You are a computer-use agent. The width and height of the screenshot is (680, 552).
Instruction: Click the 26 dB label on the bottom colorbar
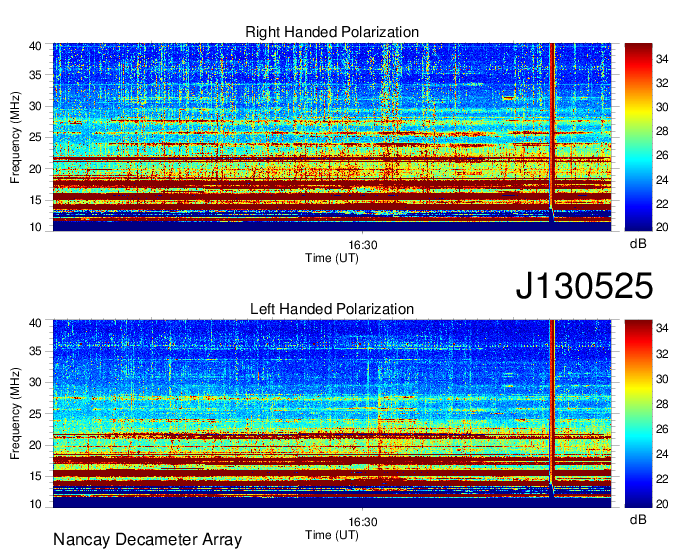[662, 429]
